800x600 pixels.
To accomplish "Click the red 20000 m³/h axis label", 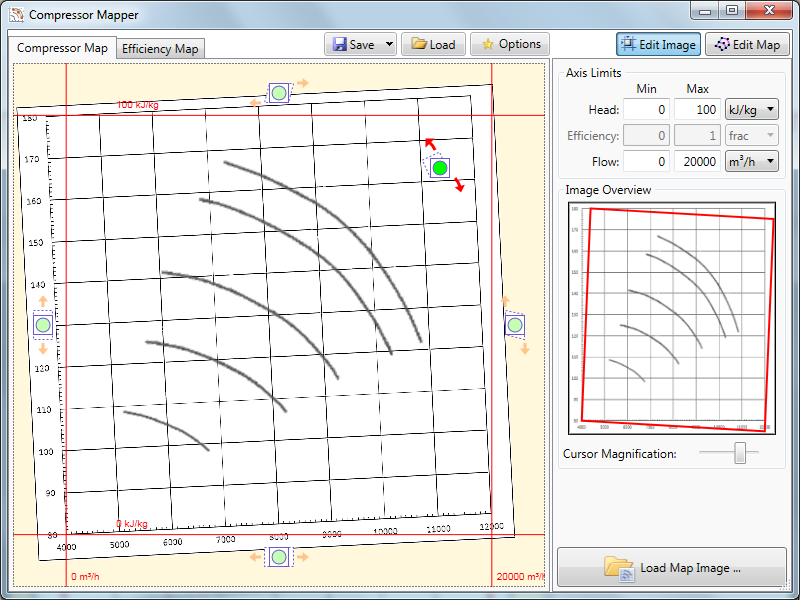I will [520, 577].
